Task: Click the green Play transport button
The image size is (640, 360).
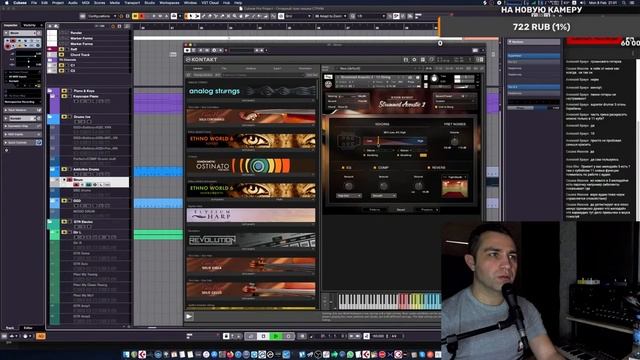Action: pyautogui.click(x=276, y=336)
